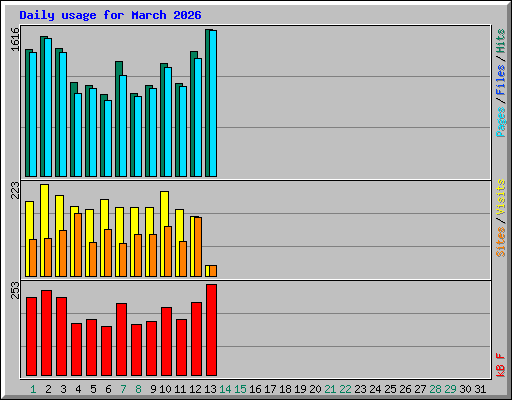This screenshot has height=400, width=512.
Task: Click the 1616 hits axis value
Action: point(15,40)
